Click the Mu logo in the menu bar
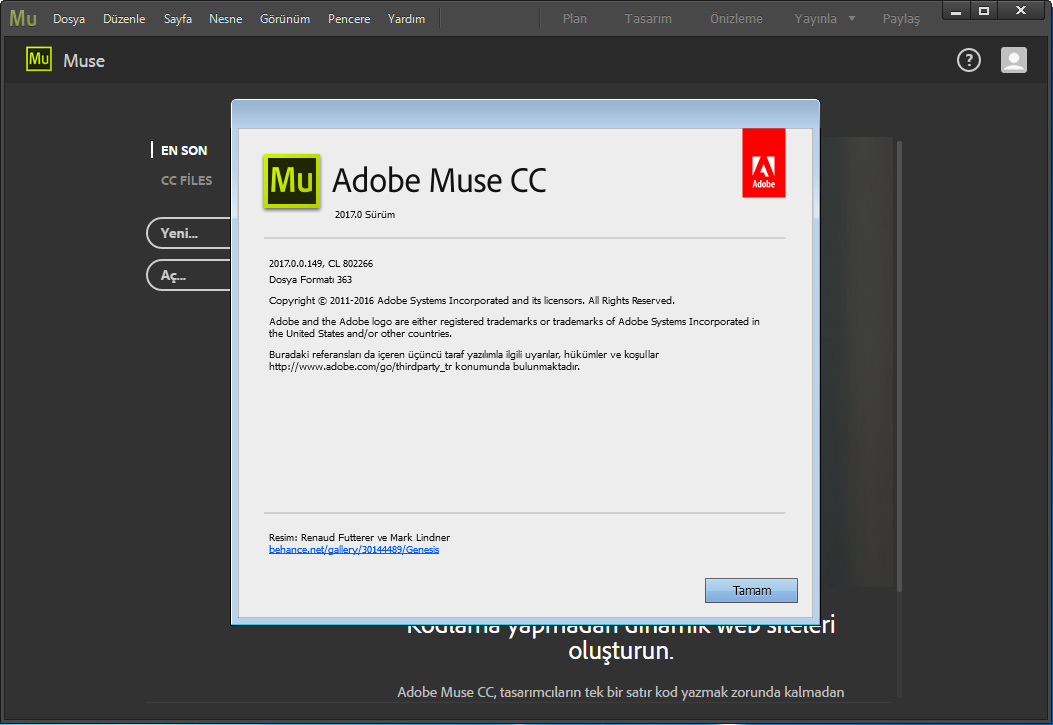 23,18
